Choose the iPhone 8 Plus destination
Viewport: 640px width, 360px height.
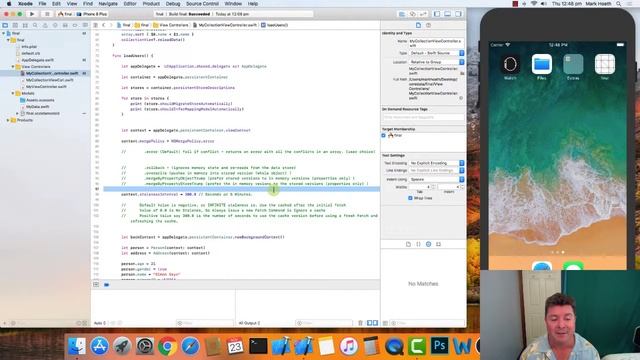pos(92,14)
